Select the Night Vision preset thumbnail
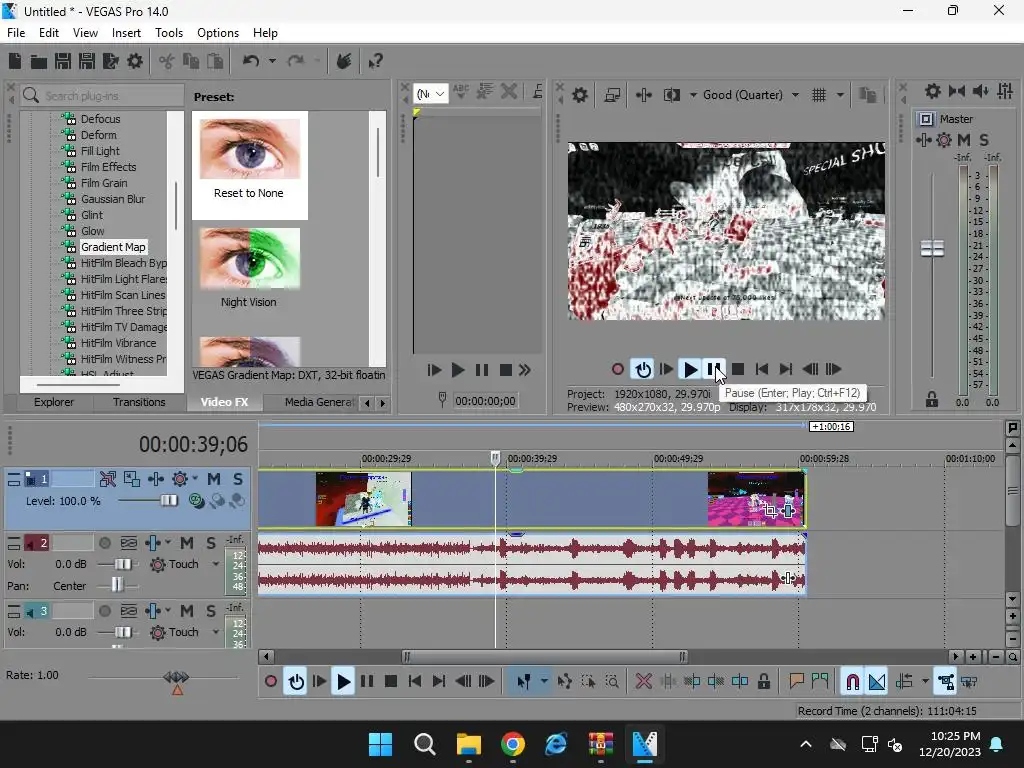Image resolution: width=1024 pixels, height=768 pixels. [249, 259]
